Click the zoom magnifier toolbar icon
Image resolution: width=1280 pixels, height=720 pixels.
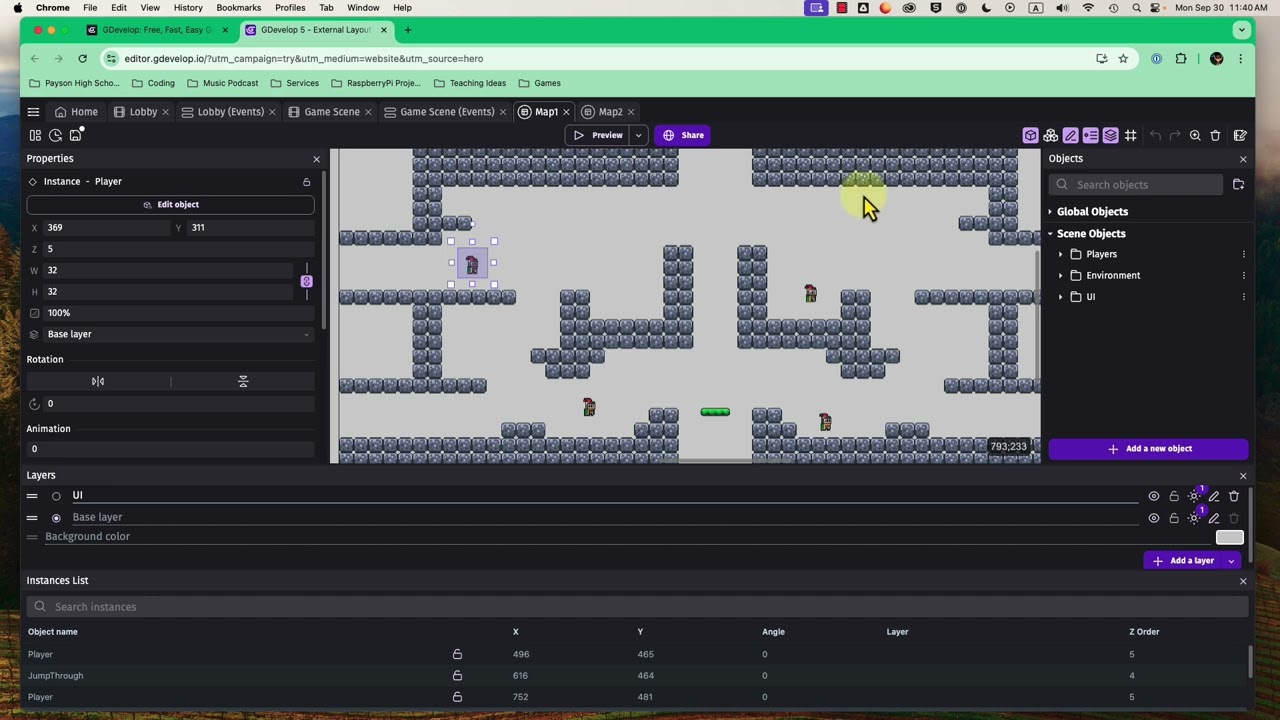point(1195,135)
